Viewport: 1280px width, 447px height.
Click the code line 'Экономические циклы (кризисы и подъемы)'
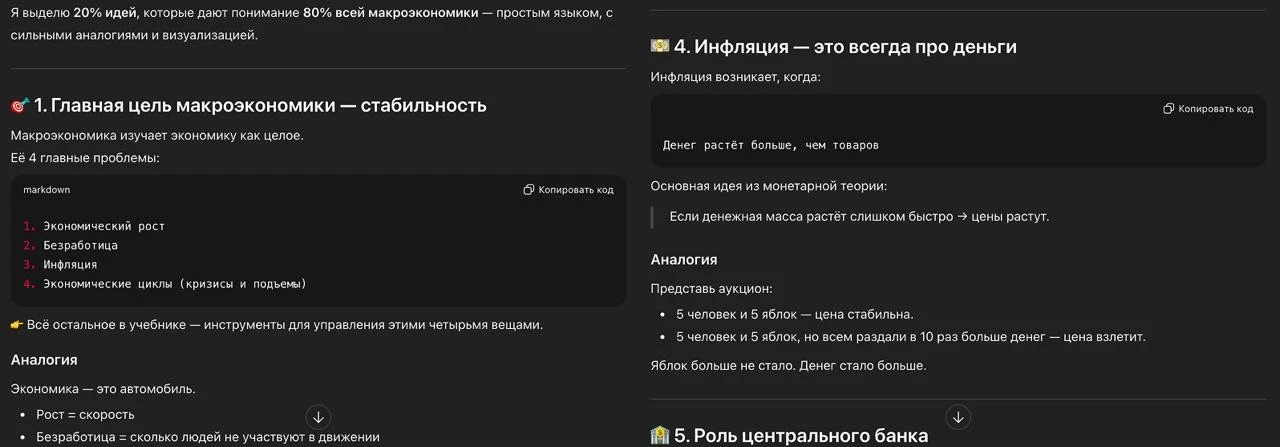pos(174,284)
